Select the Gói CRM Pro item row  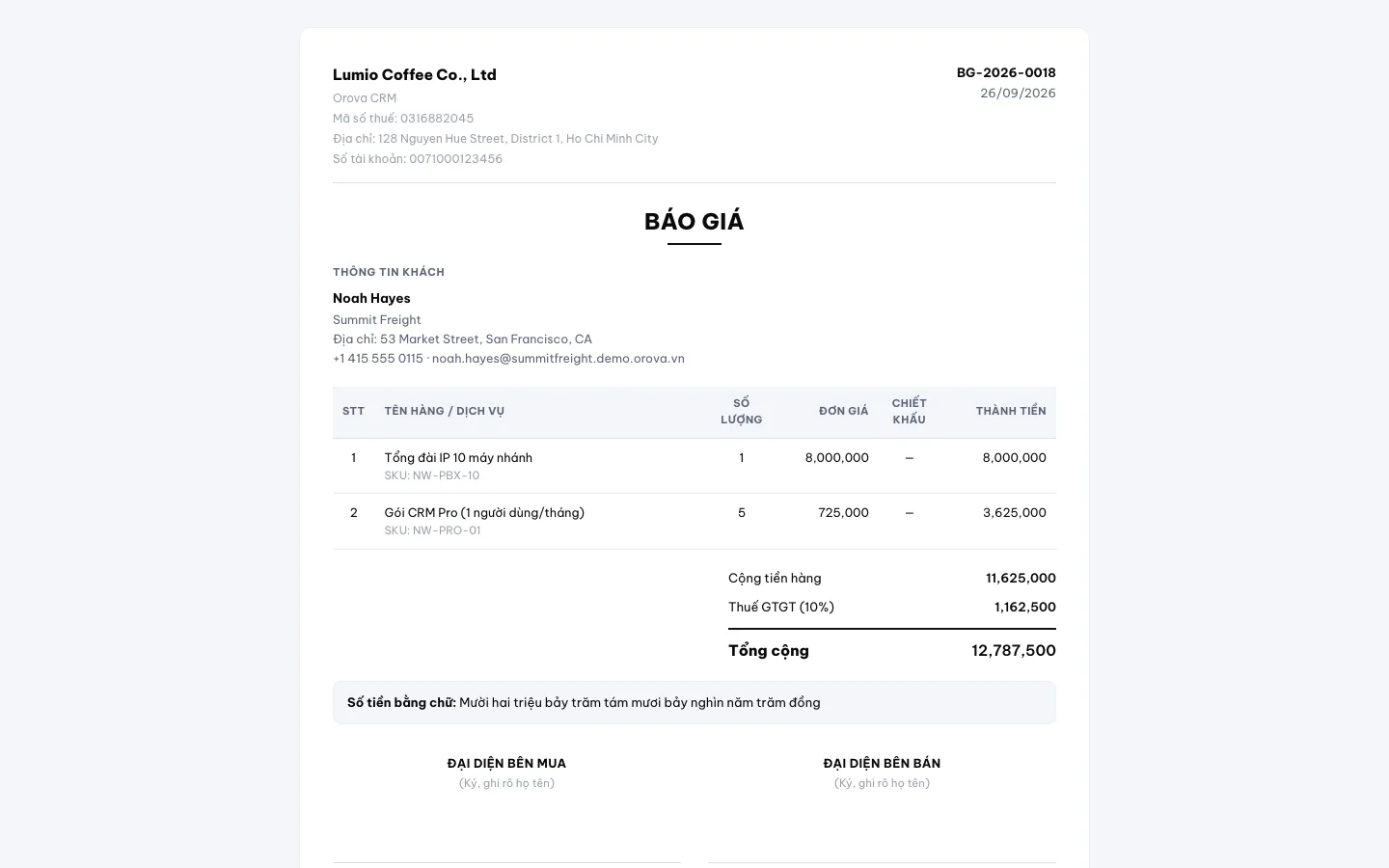[x=694, y=521]
